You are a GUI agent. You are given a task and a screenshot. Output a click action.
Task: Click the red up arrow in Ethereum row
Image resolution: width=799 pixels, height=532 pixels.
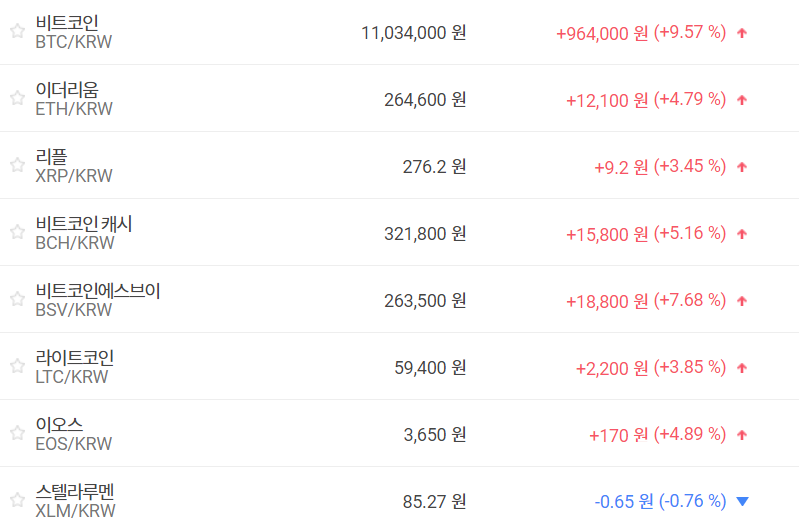pyautogui.click(x=742, y=100)
